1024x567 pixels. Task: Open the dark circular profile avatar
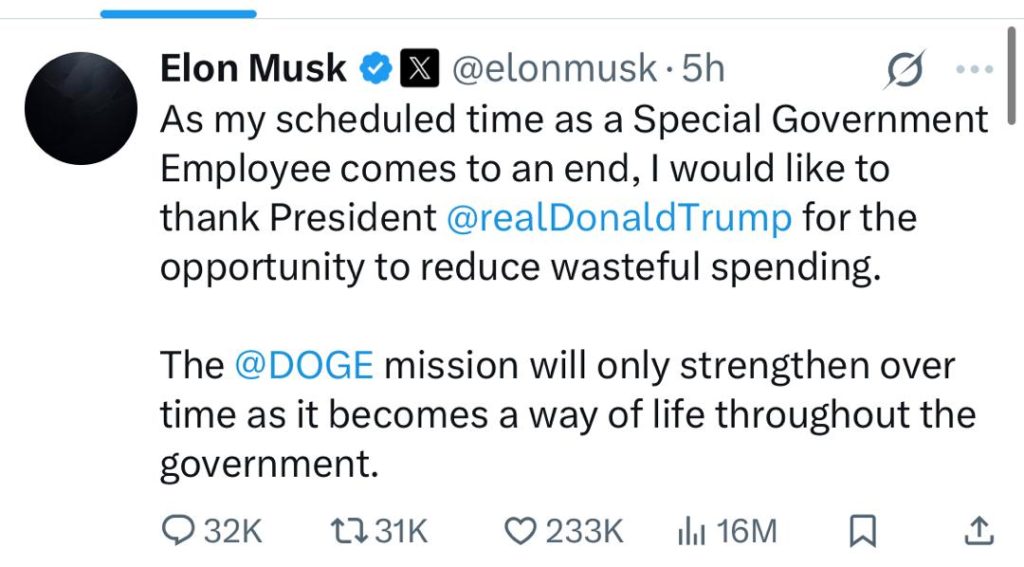[81, 110]
